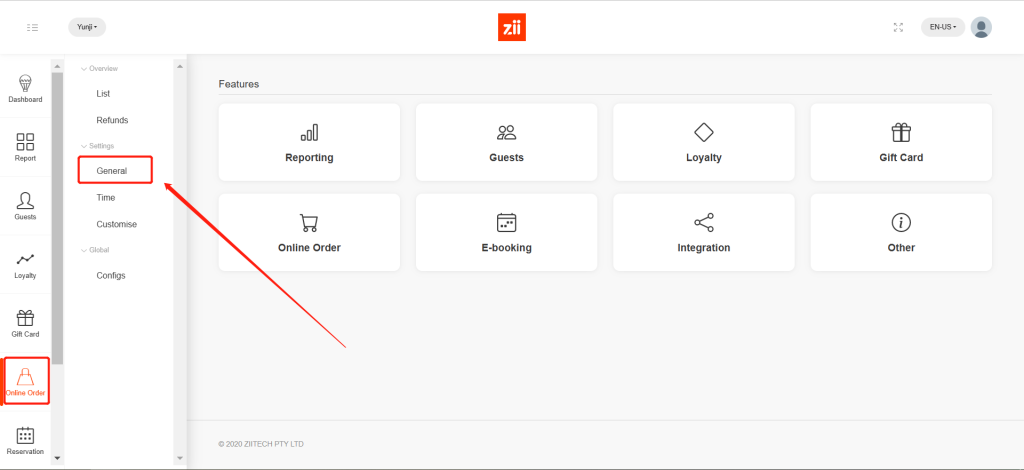Click the zii logo
This screenshot has width=1024, height=470.
point(511,27)
